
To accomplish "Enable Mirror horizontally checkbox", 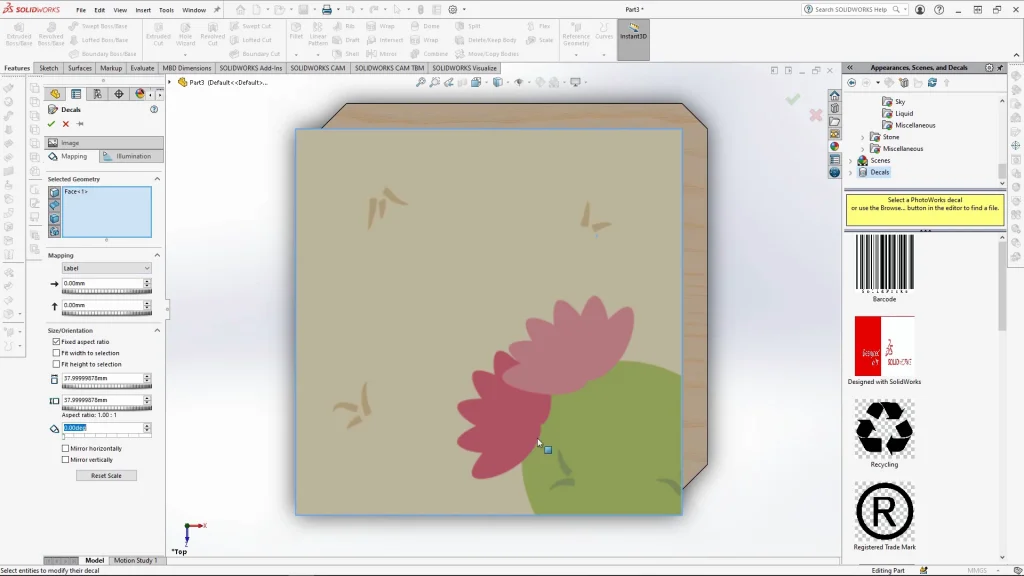I will (x=66, y=449).
